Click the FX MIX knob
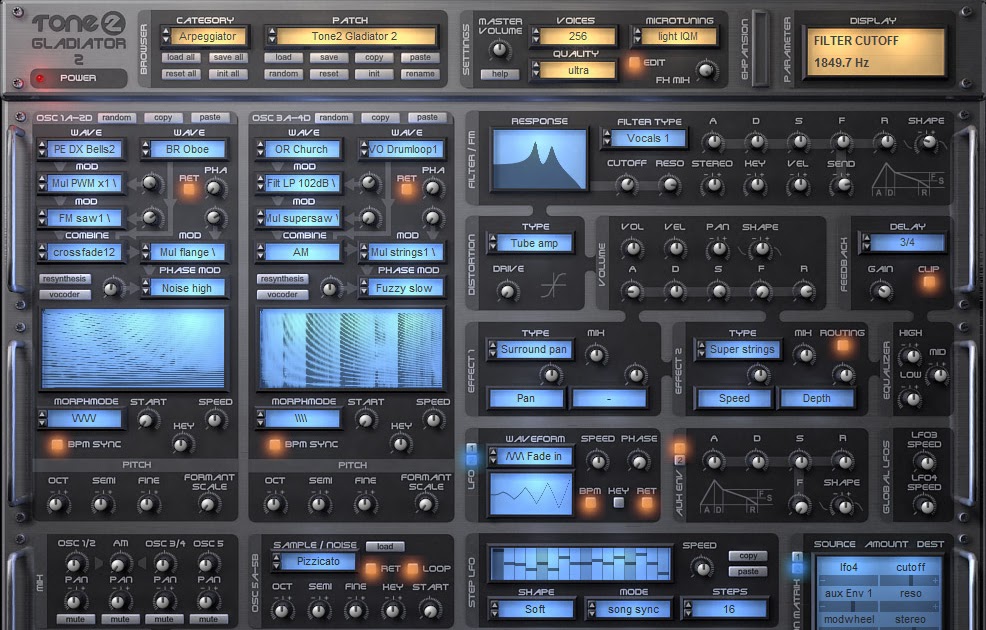Image resolution: width=986 pixels, height=630 pixels. [706, 70]
